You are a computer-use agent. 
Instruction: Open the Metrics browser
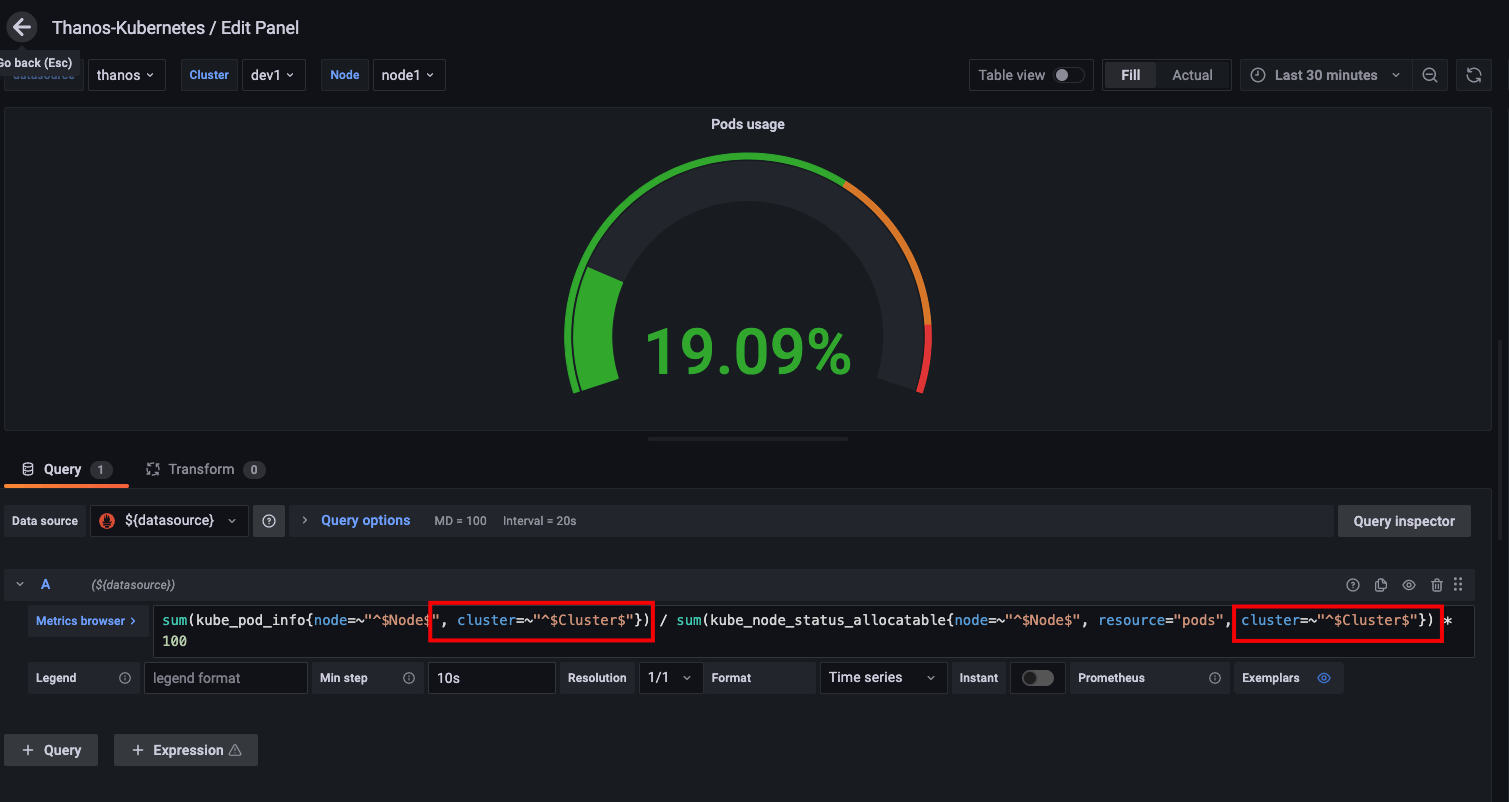tap(86, 621)
